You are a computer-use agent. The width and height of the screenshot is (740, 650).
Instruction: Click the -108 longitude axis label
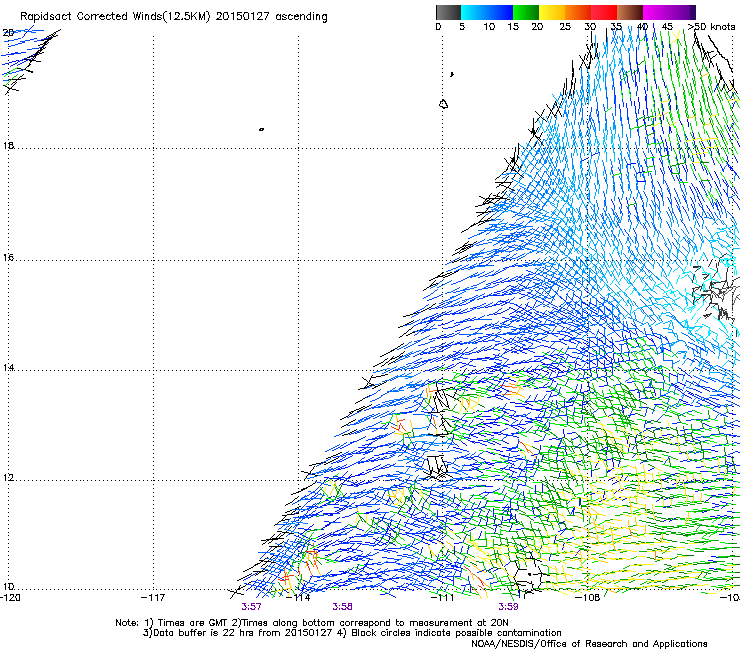587,598
